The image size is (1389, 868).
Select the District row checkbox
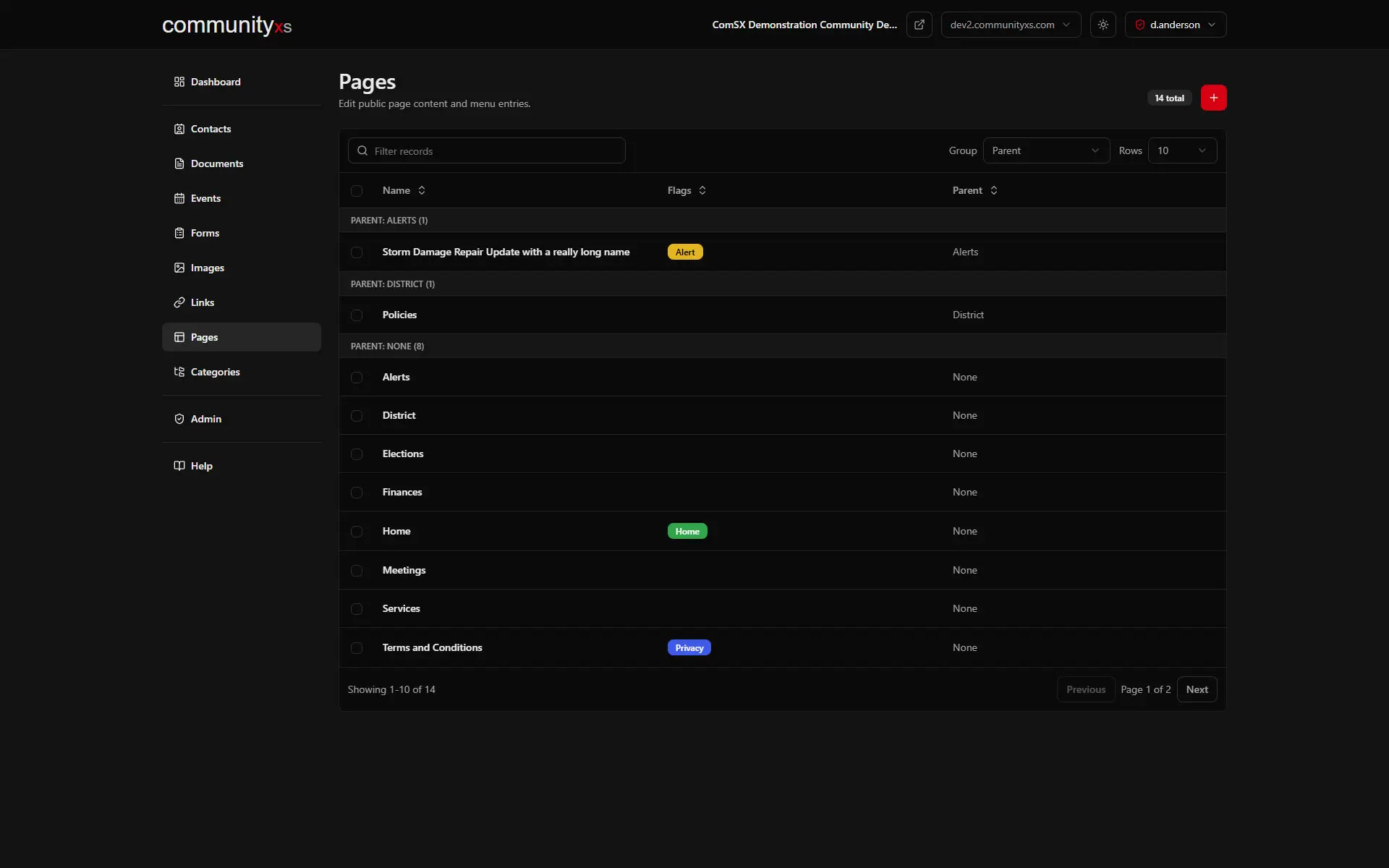357,416
